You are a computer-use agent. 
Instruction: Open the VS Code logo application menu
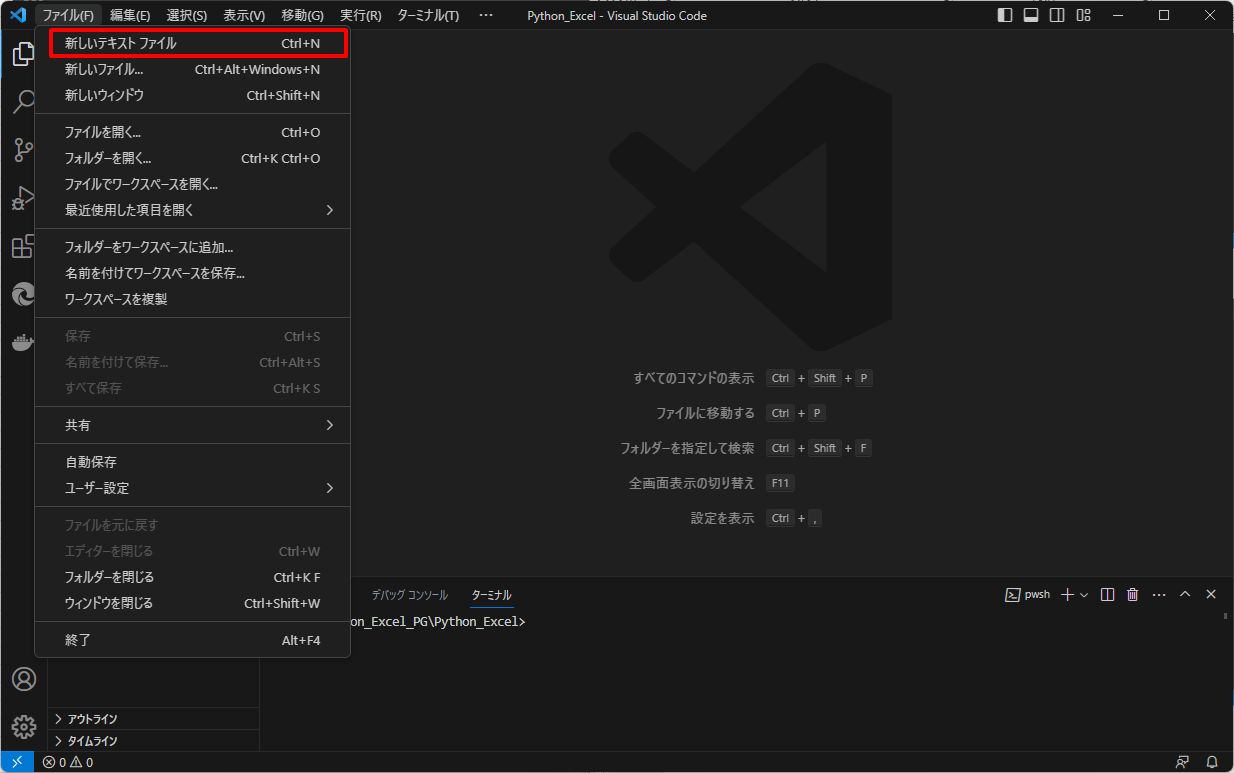(17, 15)
